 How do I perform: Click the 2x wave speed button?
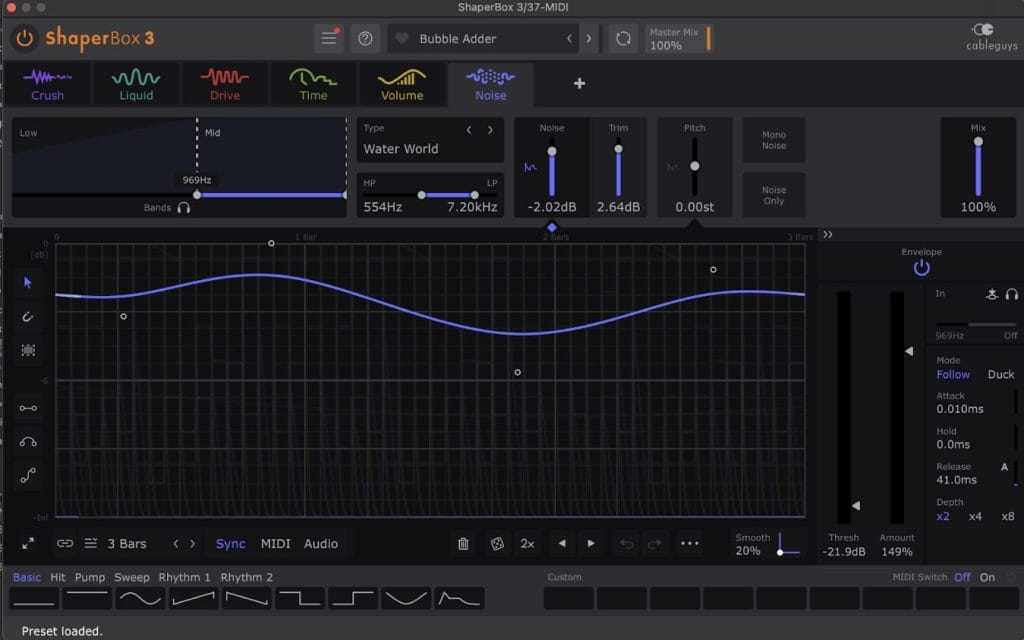527,543
